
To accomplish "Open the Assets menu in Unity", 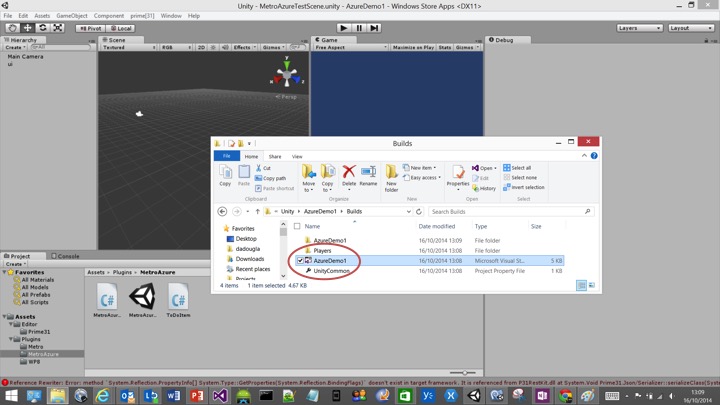I will pos(42,16).
